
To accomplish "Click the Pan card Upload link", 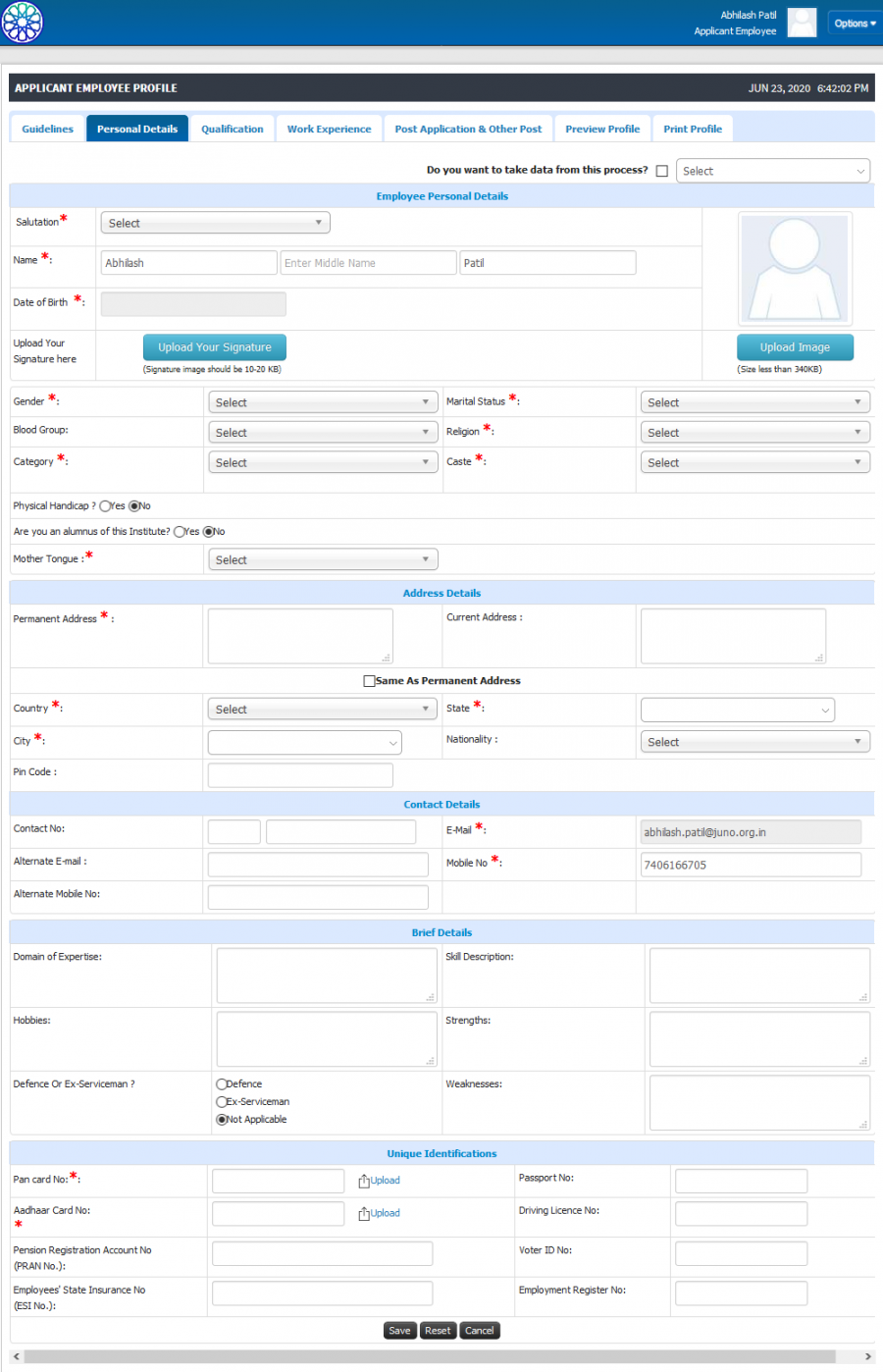I will [x=386, y=1181].
